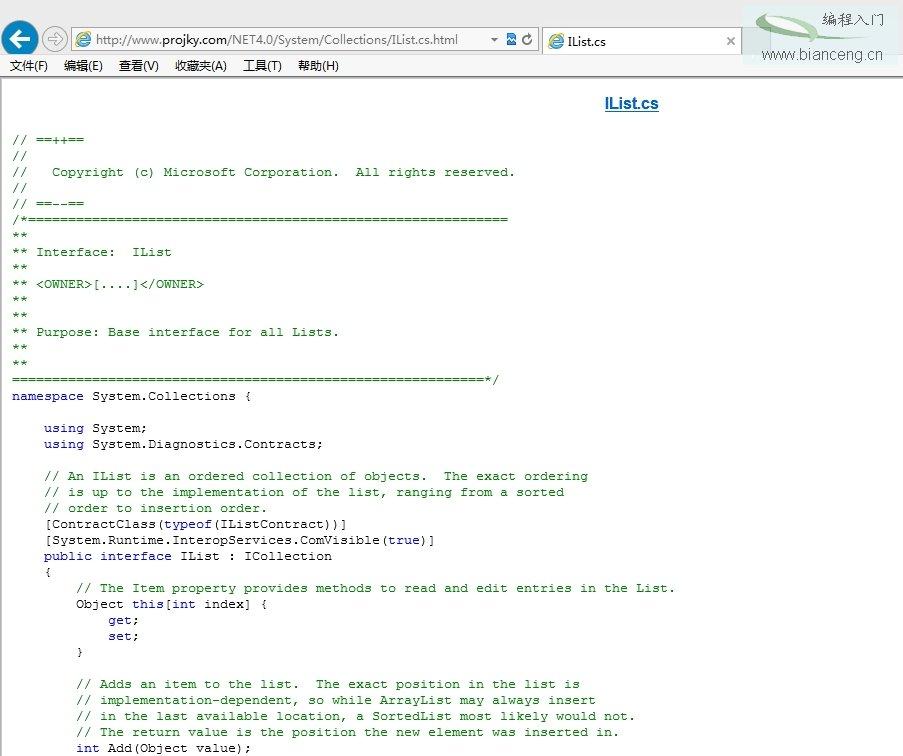This screenshot has width=903, height=756.
Task: Click the Copyright Microsoft Corporation comment line
Action: (x=263, y=172)
